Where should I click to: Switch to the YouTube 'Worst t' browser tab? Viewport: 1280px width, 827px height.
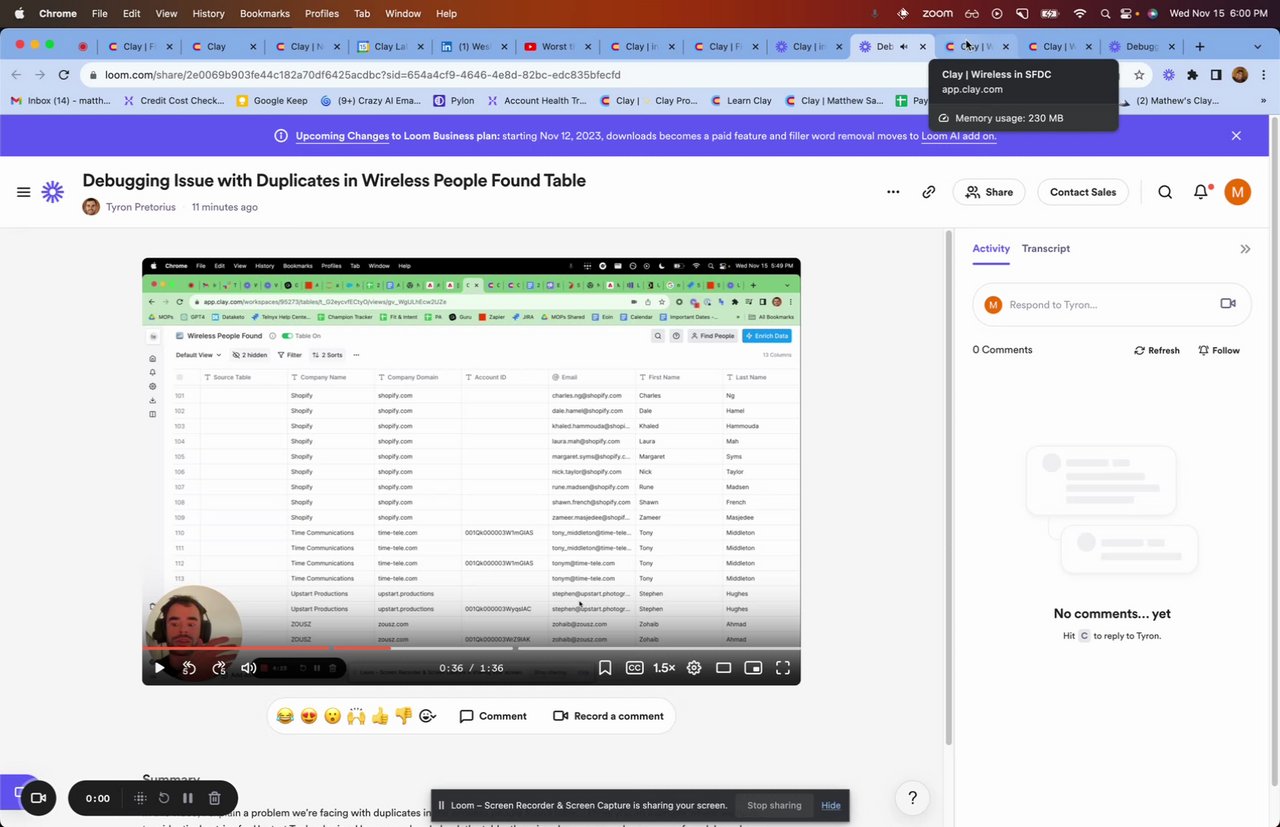pyautogui.click(x=556, y=46)
